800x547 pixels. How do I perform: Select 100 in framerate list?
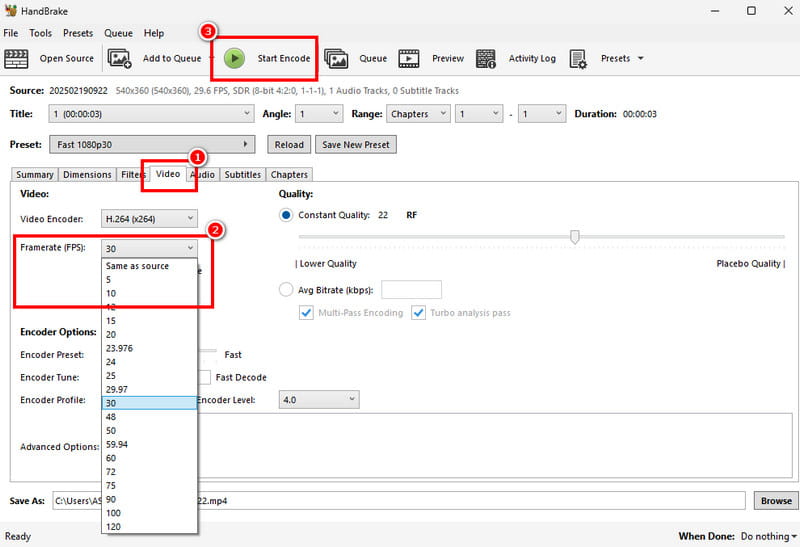point(149,513)
